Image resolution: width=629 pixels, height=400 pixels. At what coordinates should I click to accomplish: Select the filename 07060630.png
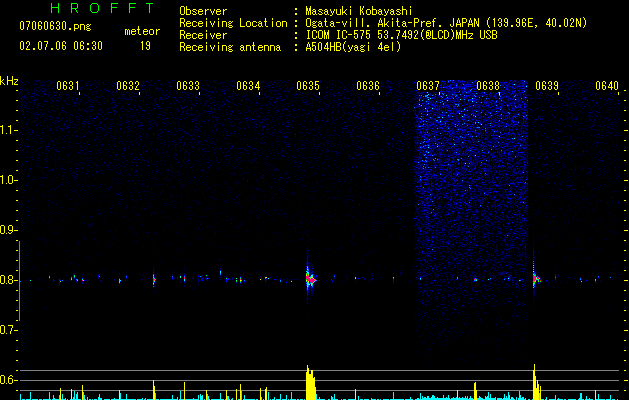click(x=55, y=26)
